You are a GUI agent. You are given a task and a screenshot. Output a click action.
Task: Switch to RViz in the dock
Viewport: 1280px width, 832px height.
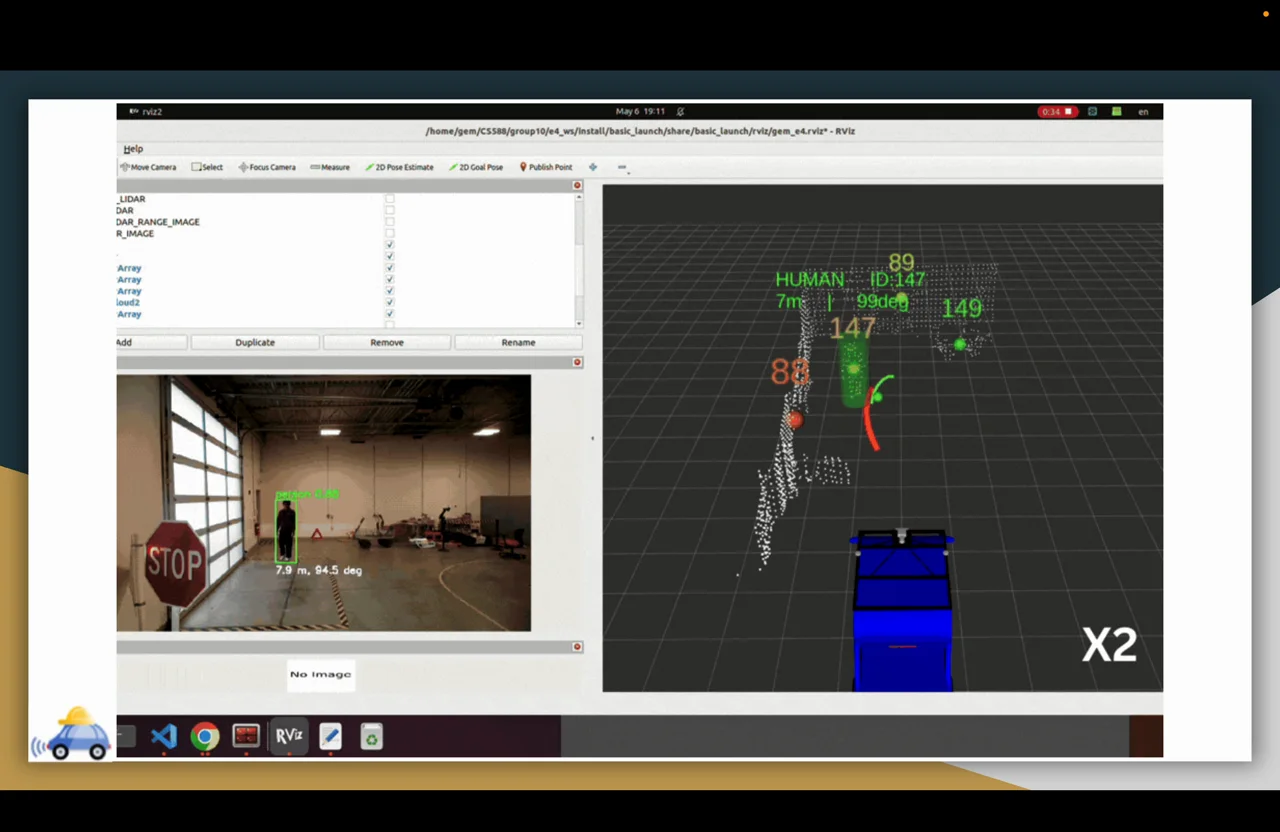click(288, 737)
